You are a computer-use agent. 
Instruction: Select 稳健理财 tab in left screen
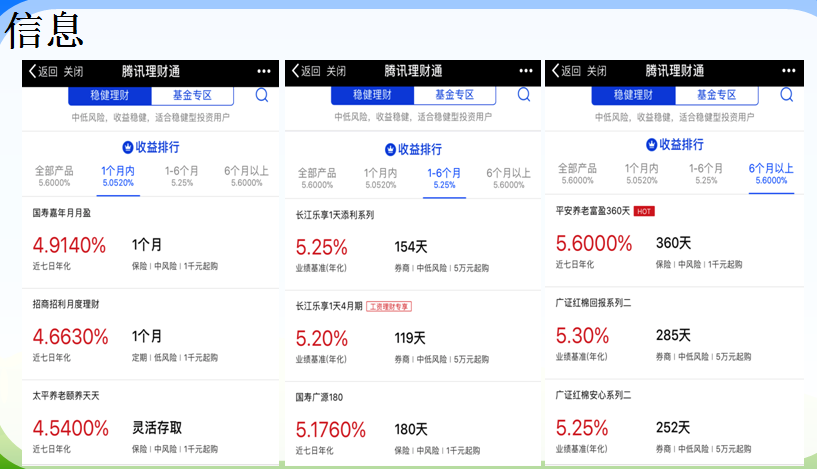109,95
